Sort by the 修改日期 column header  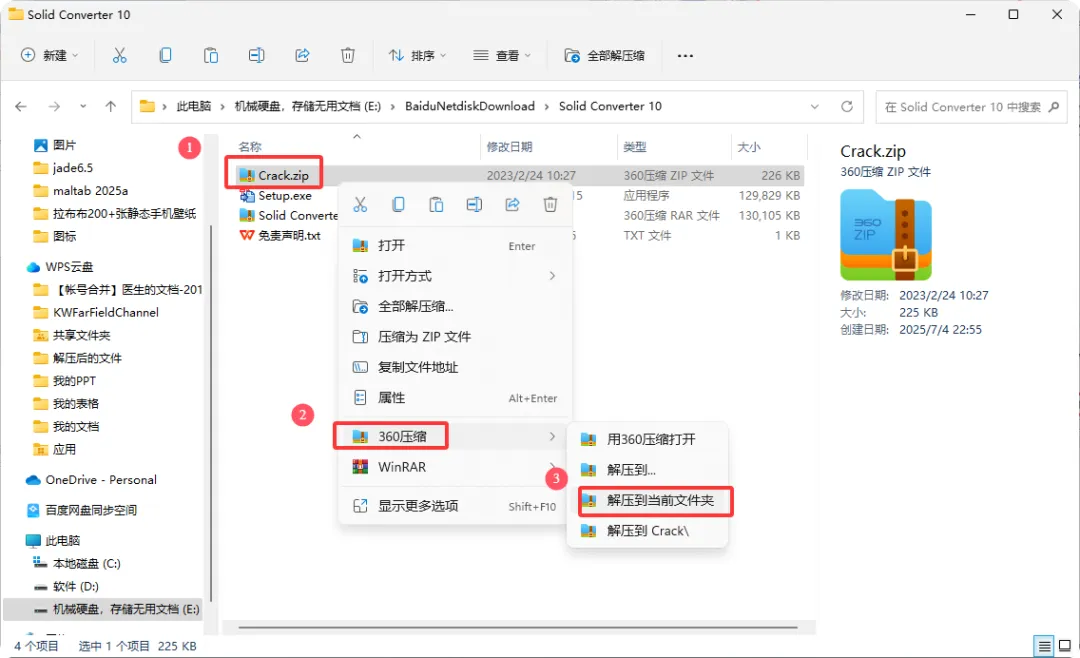point(509,147)
